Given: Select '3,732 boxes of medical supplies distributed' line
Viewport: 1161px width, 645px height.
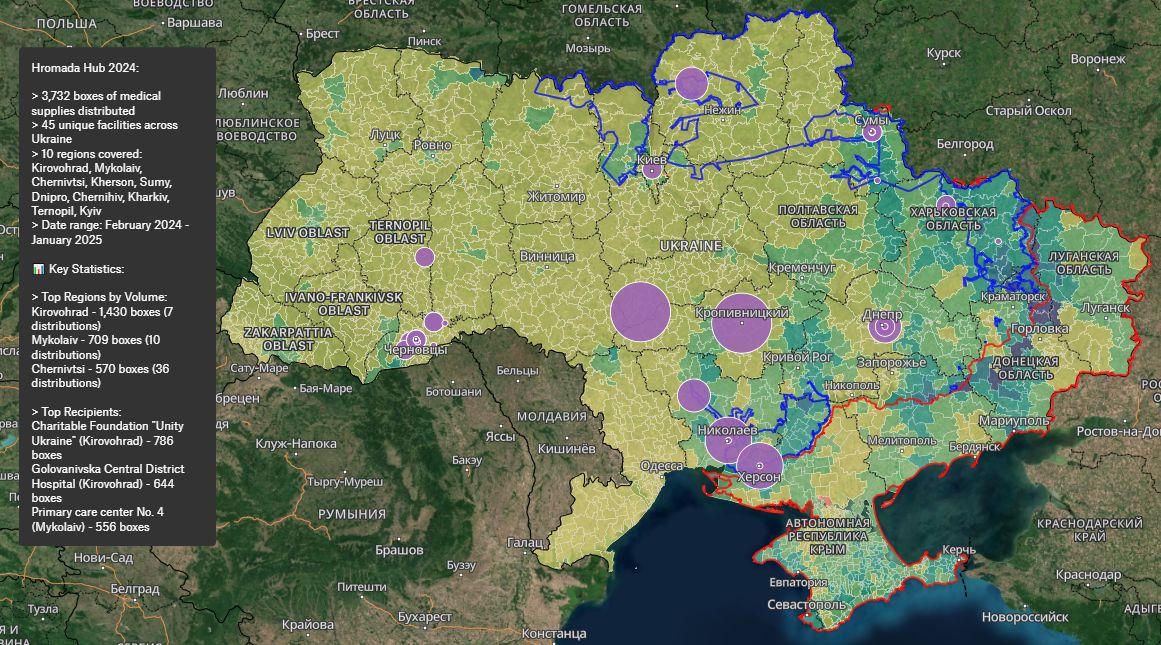Looking at the screenshot, I should click(96, 103).
